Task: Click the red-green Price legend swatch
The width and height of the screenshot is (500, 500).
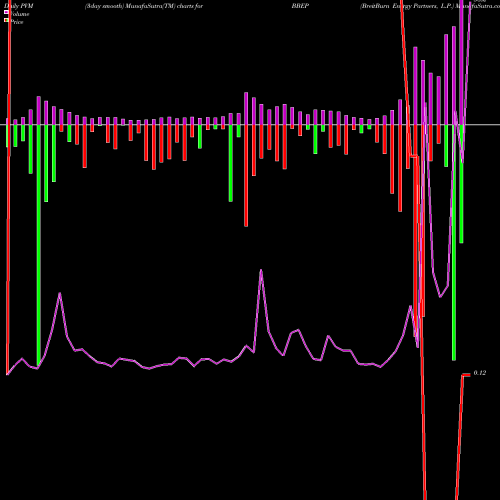Action: click(6, 20)
